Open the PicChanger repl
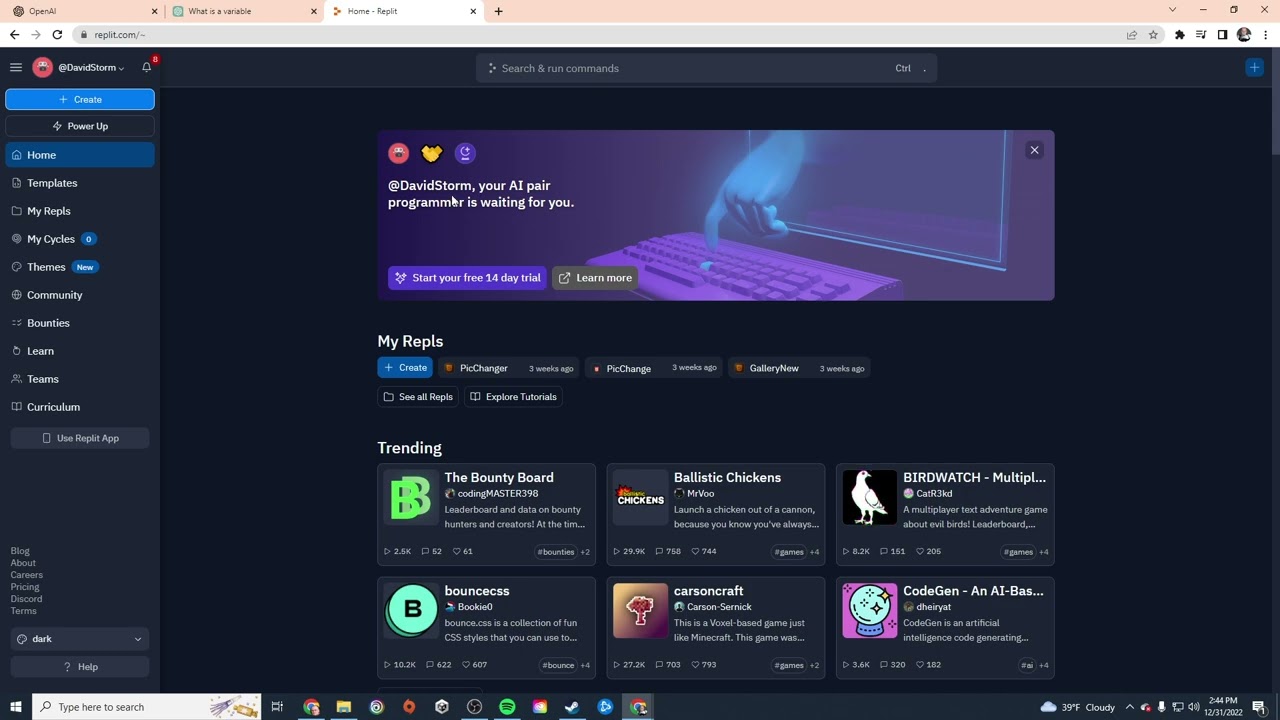The height and width of the screenshot is (720, 1280). [508, 368]
